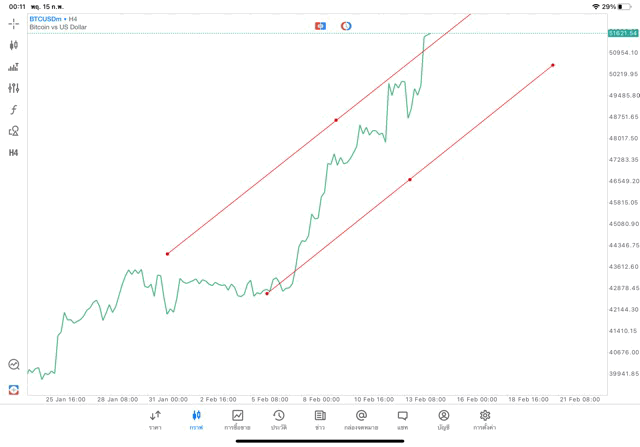Open chart type candlestick icon
The height and width of the screenshot is (447, 640).
[x=13, y=45]
